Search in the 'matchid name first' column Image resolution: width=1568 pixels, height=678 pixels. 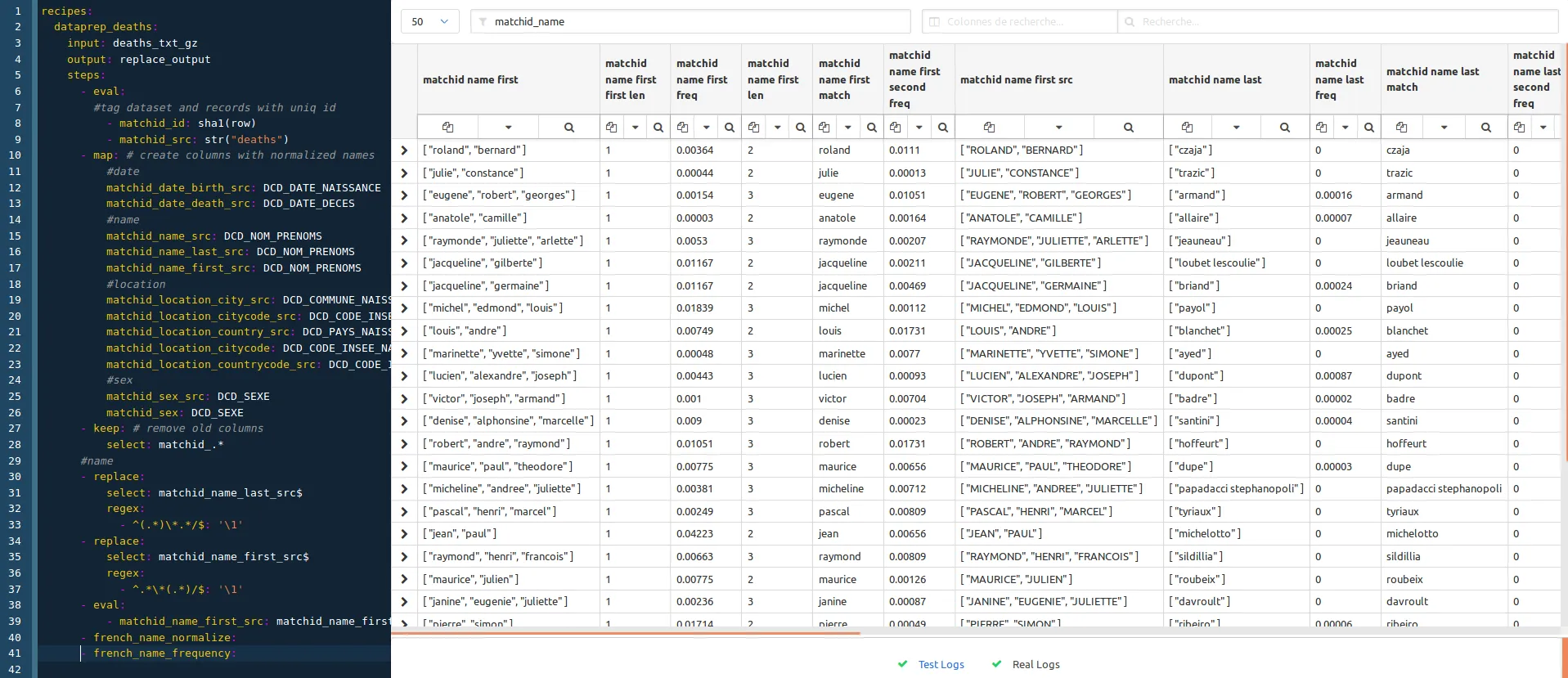coord(569,127)
